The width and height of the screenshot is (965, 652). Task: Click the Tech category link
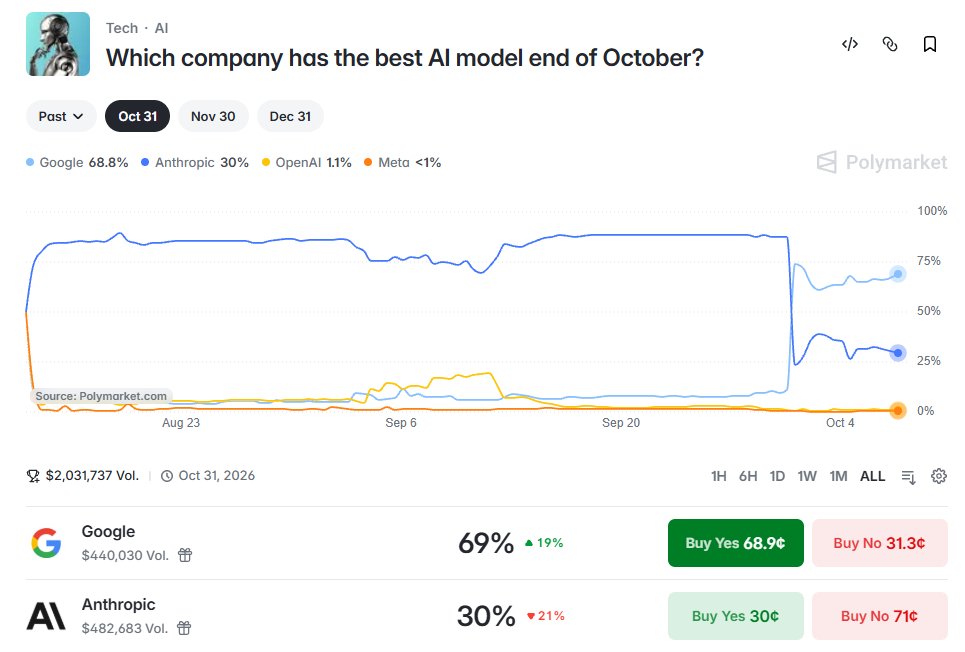pos(122,28)
